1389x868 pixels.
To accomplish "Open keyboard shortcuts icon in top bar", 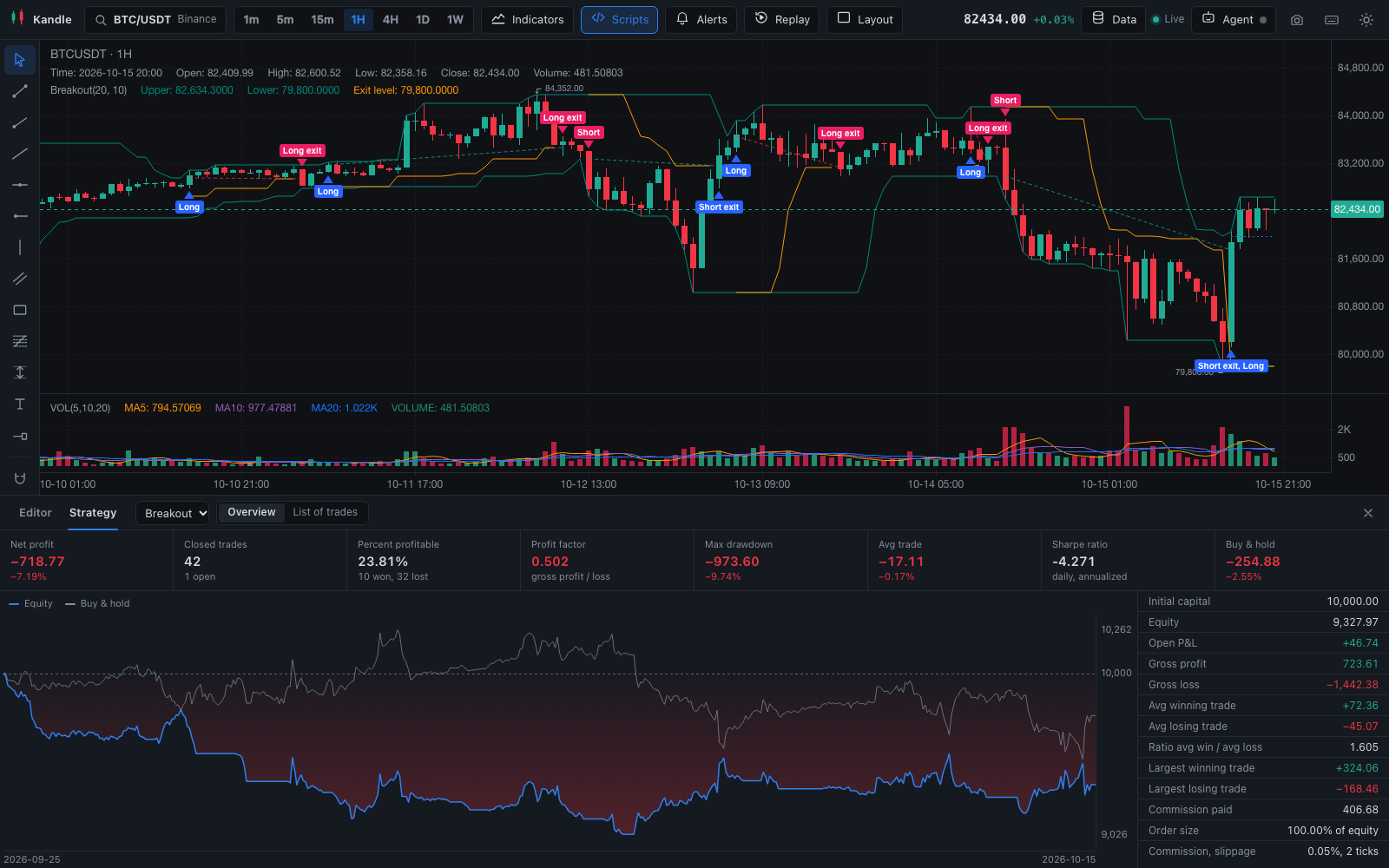I will (1332, 20).
